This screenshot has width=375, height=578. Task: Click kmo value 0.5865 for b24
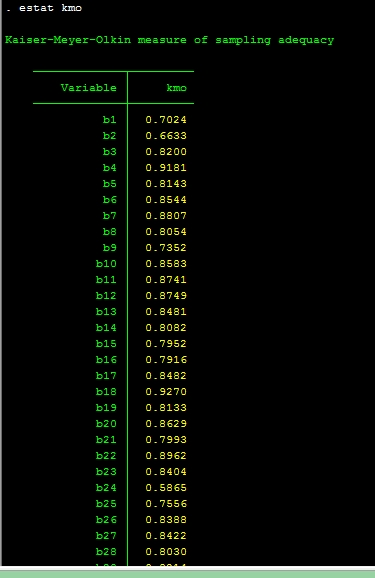coord(166,488)
